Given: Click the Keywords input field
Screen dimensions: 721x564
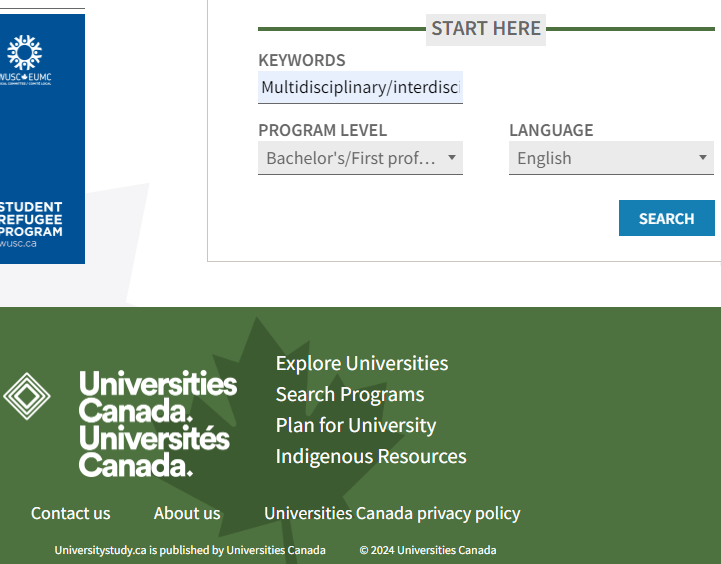Looking at the screenshot, I should 360,87.
